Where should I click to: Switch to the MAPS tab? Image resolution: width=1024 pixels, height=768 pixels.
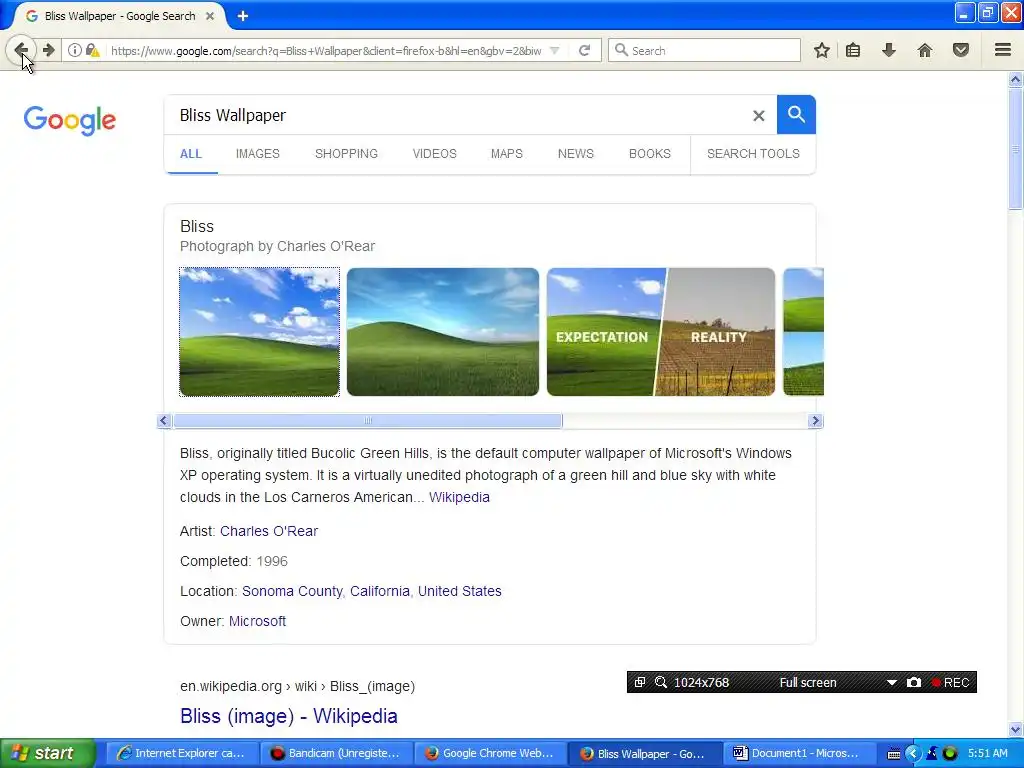(x=507, y=153)
